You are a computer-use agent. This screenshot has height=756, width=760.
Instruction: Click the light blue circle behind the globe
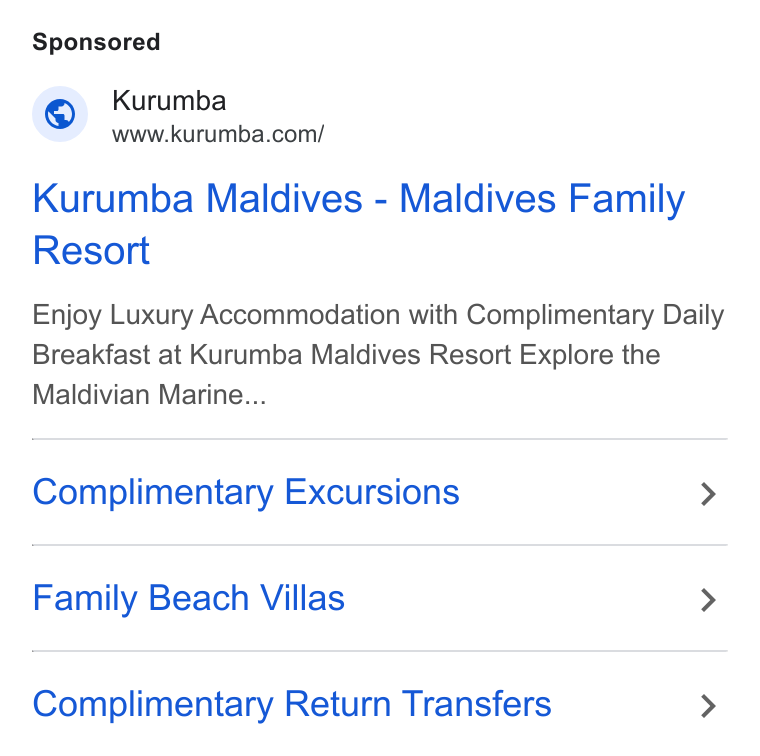pos(60,114)
